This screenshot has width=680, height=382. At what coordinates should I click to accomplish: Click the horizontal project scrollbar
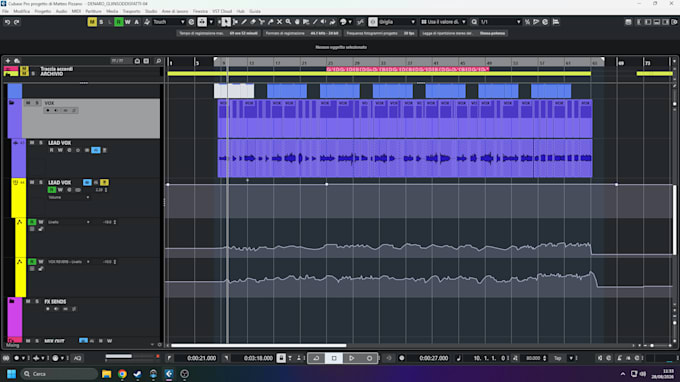pos(258,346)
